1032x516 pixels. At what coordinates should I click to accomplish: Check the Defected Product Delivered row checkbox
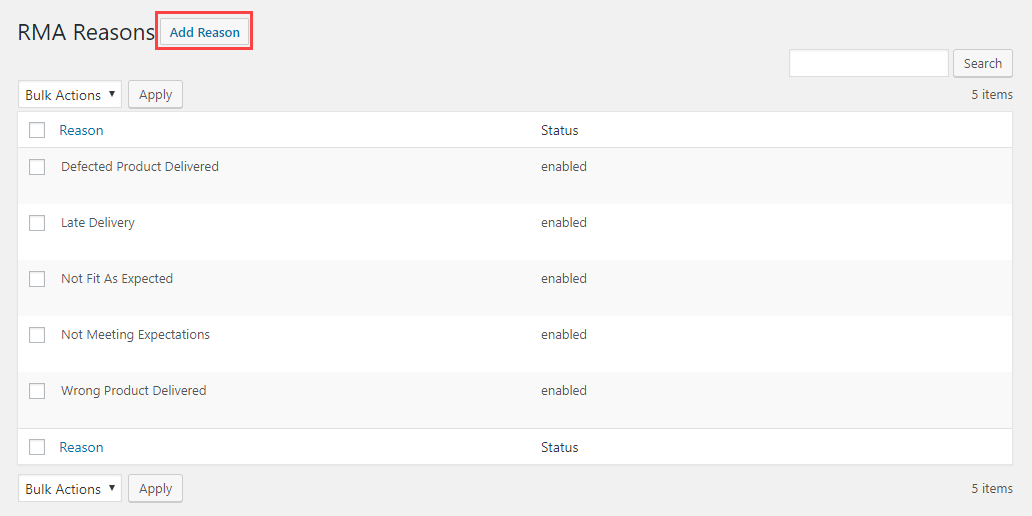(37, 167)
